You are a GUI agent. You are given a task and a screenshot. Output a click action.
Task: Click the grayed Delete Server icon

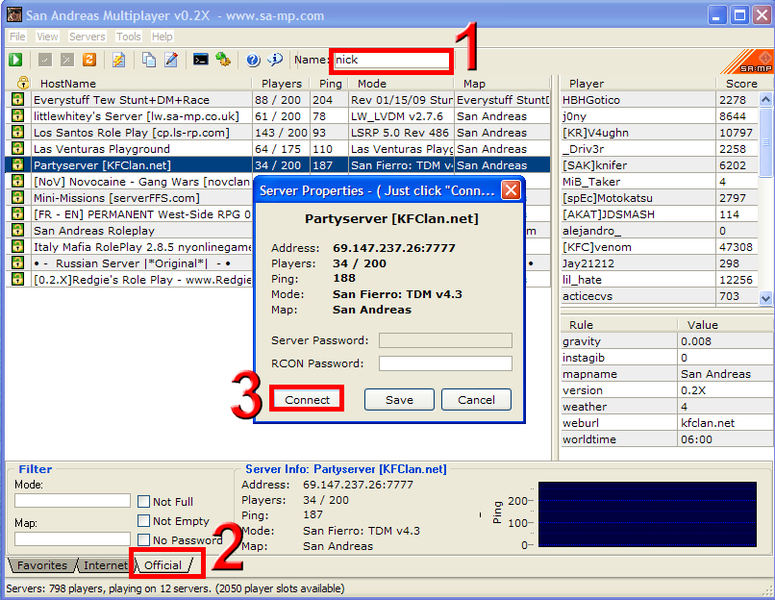(67, 60)
